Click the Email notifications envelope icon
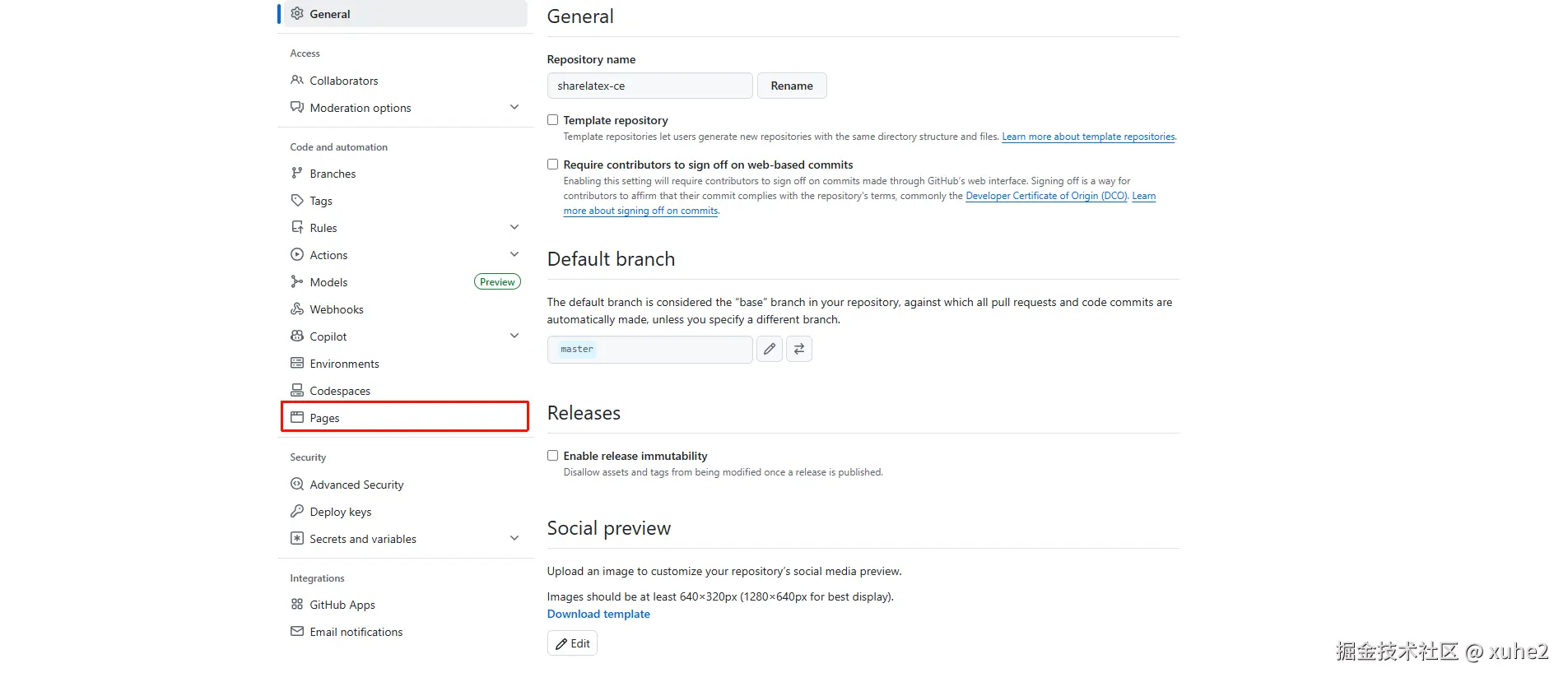Viewport: 1568px width, 682px height. pos(297,632)
